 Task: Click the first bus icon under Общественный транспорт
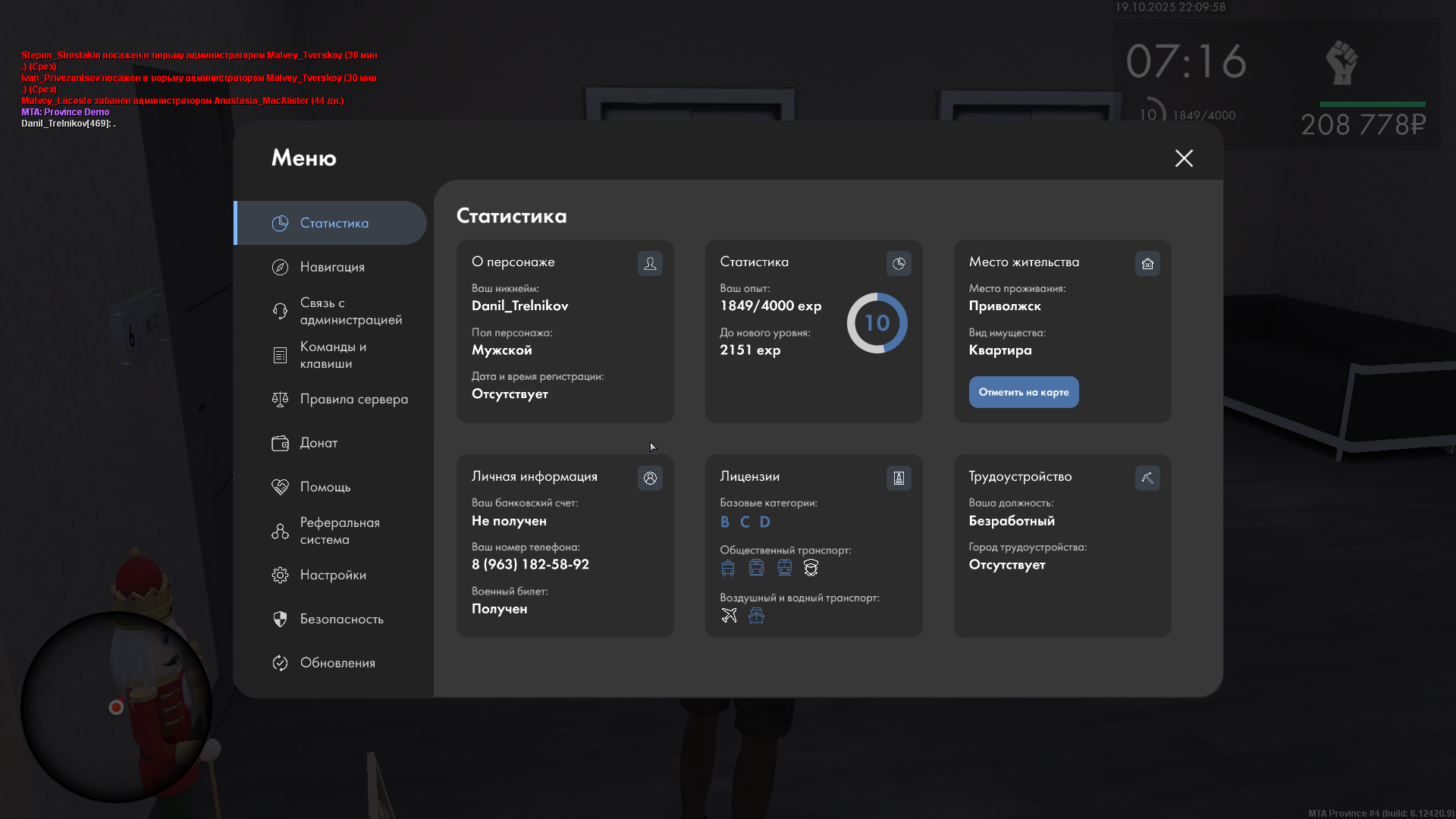728,567
